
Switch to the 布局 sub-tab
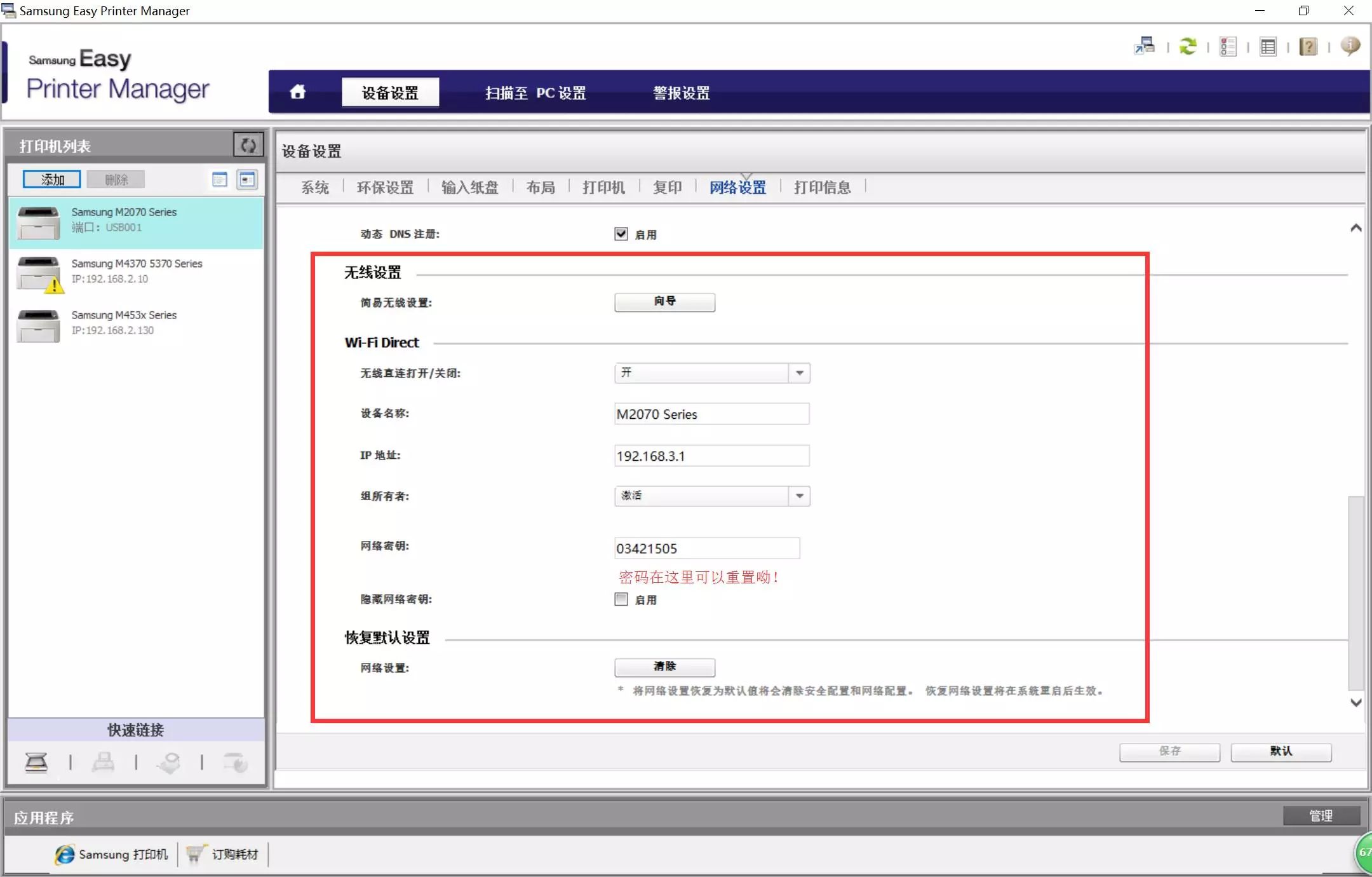[541, 187]
